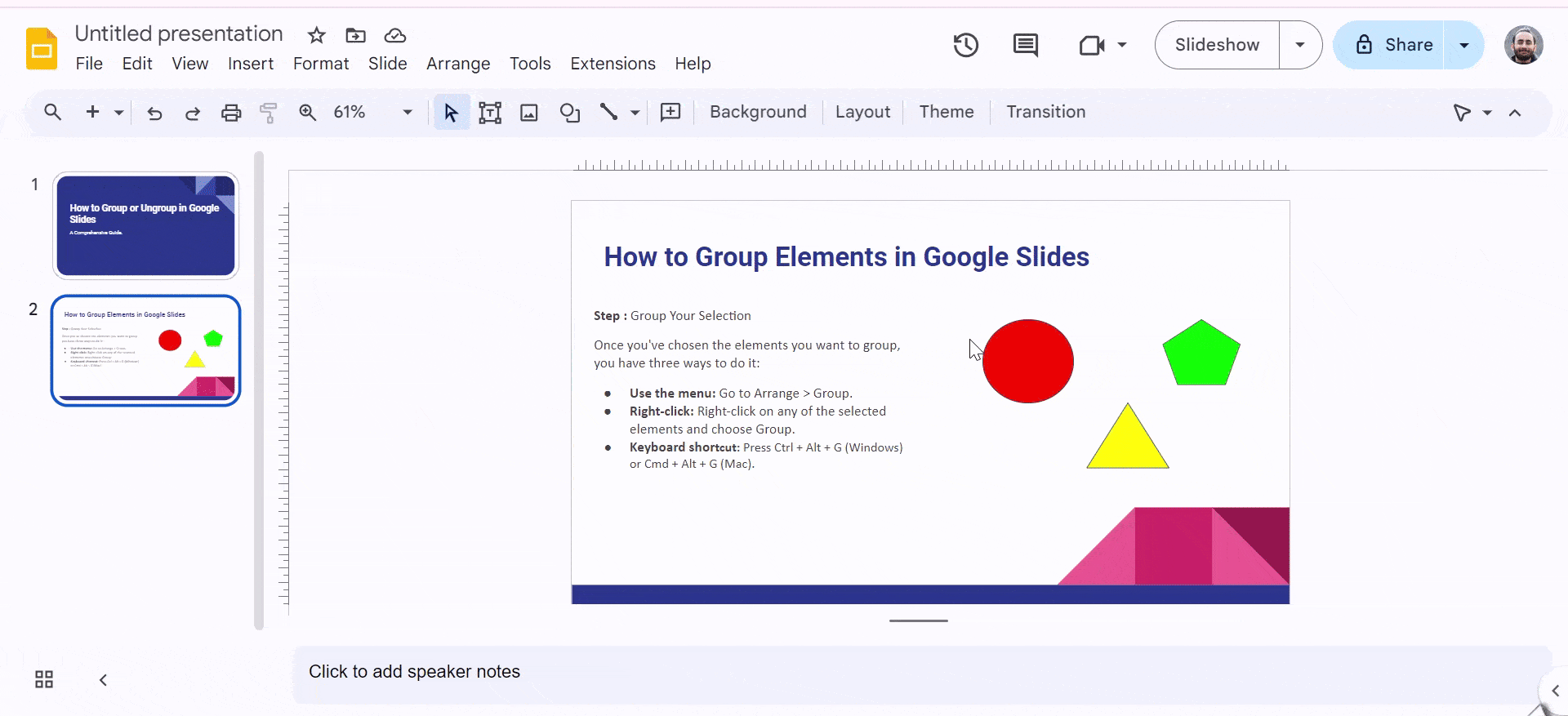Expand the zoom level 61% dropdown
The height and width of the screenshot is (716, 1568).
[408, 113]
